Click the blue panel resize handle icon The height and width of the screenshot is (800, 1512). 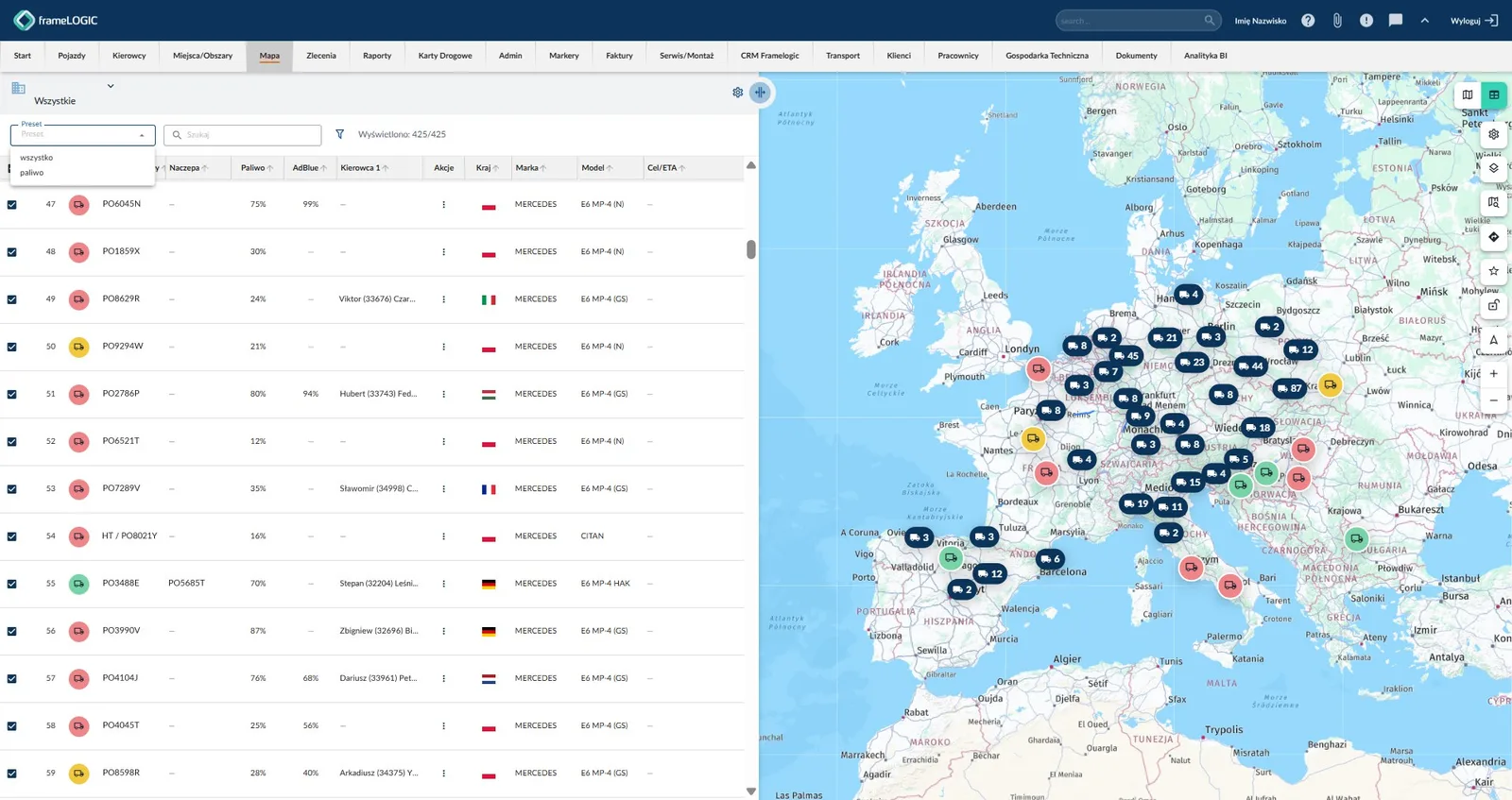click(x=760, y=93)
